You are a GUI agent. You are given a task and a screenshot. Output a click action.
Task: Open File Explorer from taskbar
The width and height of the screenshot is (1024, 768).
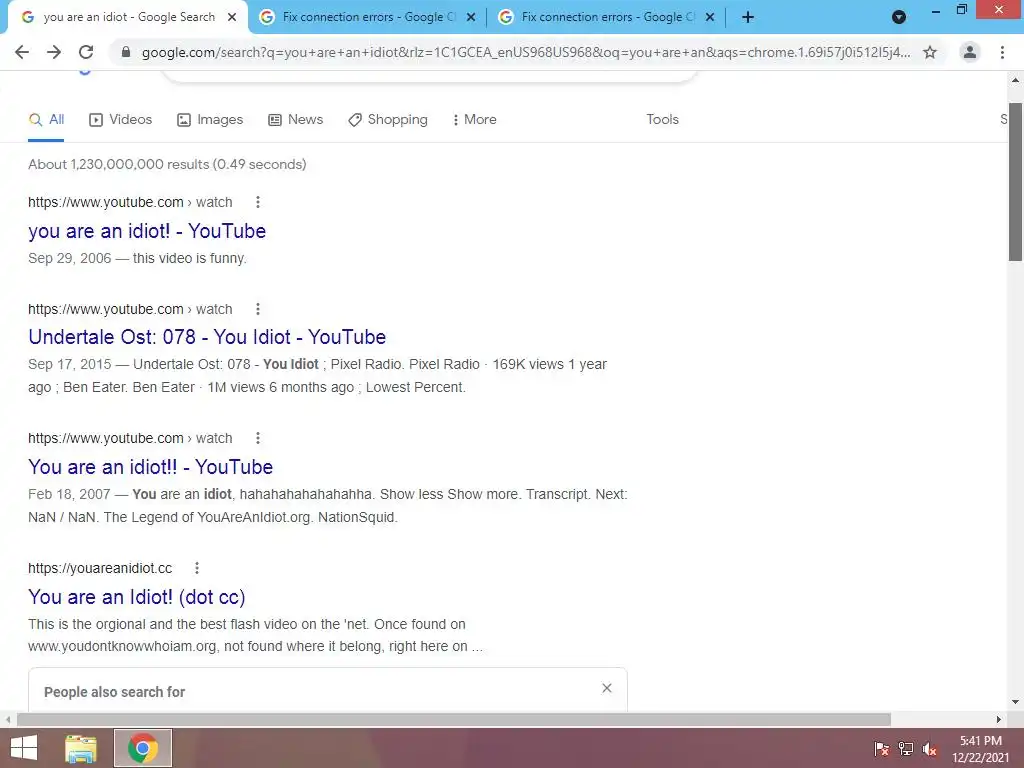[81, 748]
